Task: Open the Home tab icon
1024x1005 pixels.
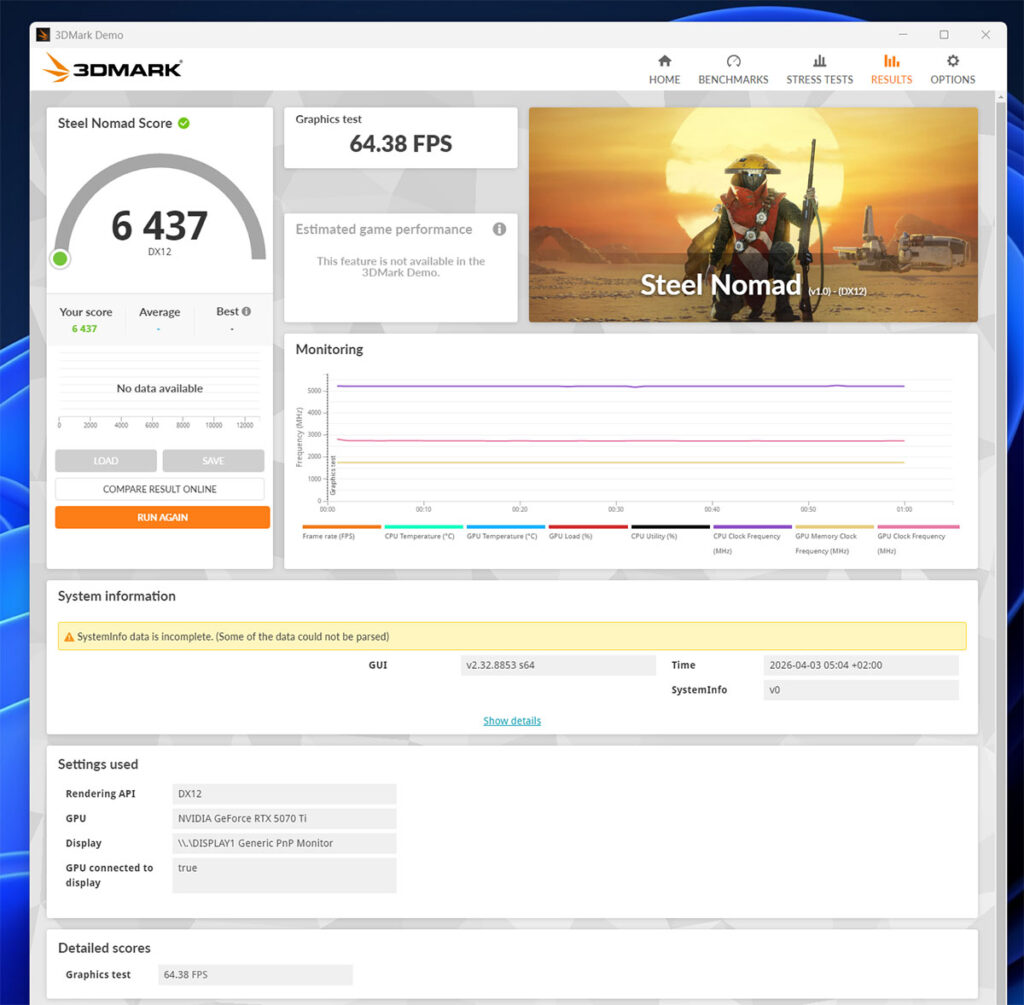Action: pyautogui.click(x=664, y=61)
